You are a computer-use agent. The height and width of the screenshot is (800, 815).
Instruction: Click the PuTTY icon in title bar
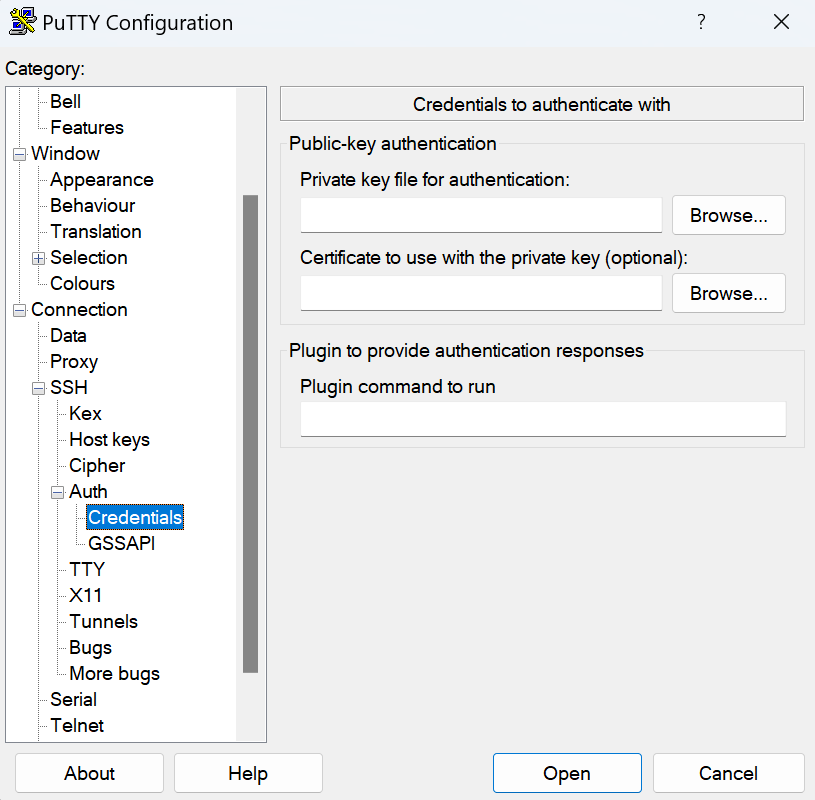click(x=22, y=22)
